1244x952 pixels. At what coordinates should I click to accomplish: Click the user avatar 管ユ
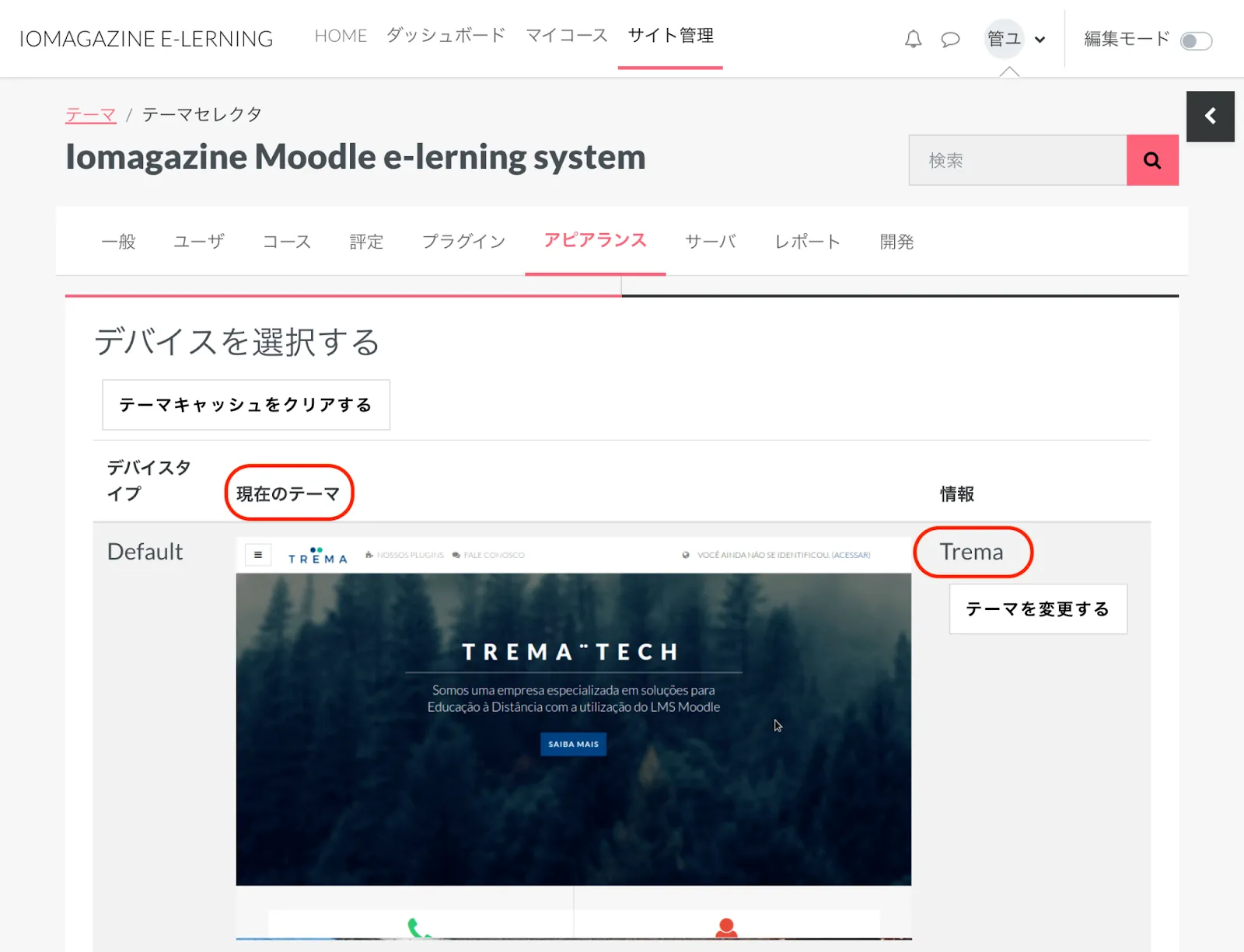1004,39
